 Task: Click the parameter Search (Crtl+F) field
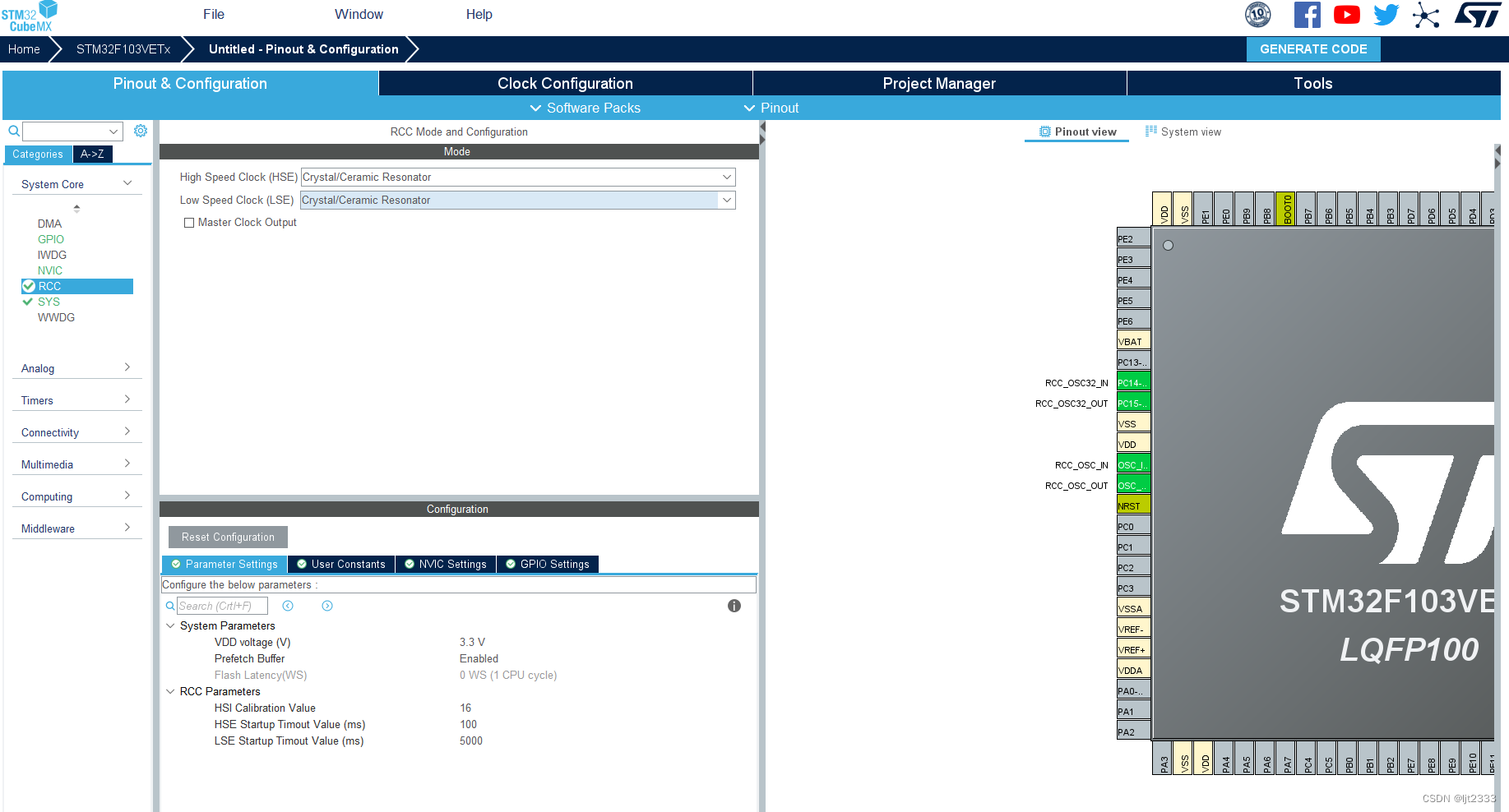point(222,606)
